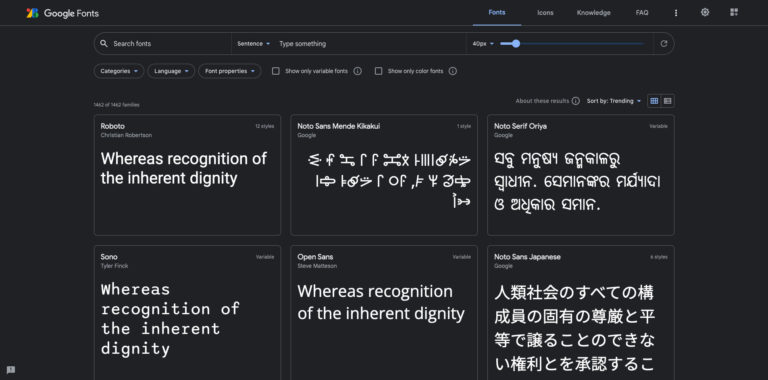Click the 1462 of 1462 families count

coord(117,105)
